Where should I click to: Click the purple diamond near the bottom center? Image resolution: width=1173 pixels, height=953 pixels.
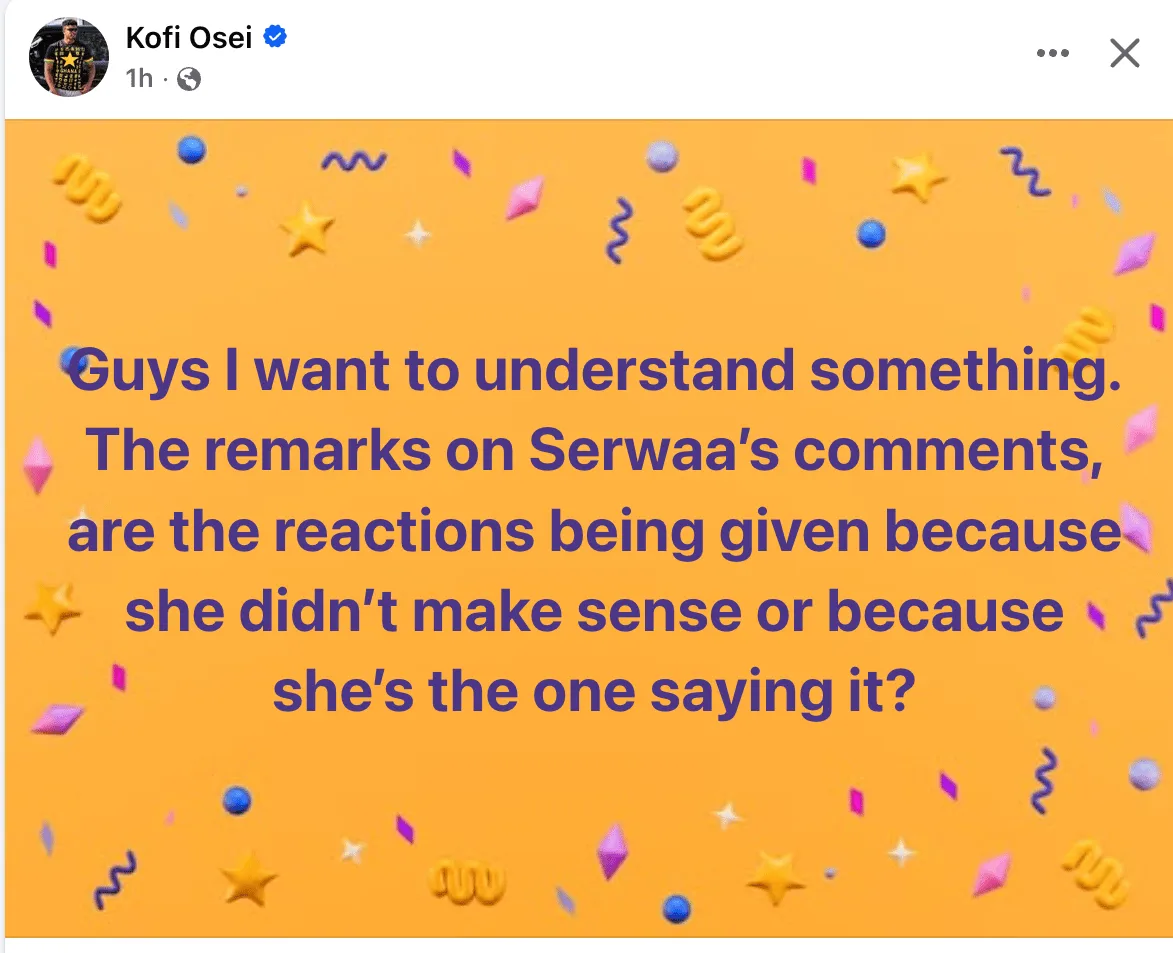[x=613, y=851]
